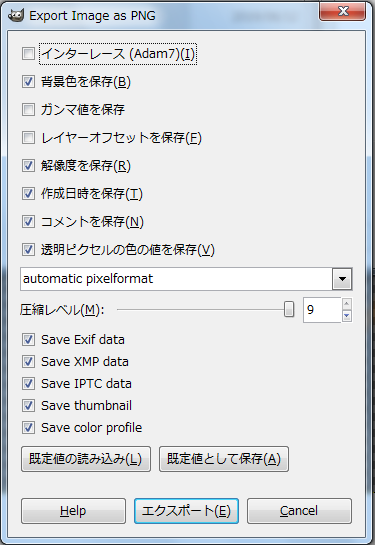Uncheck the 解像度を保存 checkbox

(28, 165)
